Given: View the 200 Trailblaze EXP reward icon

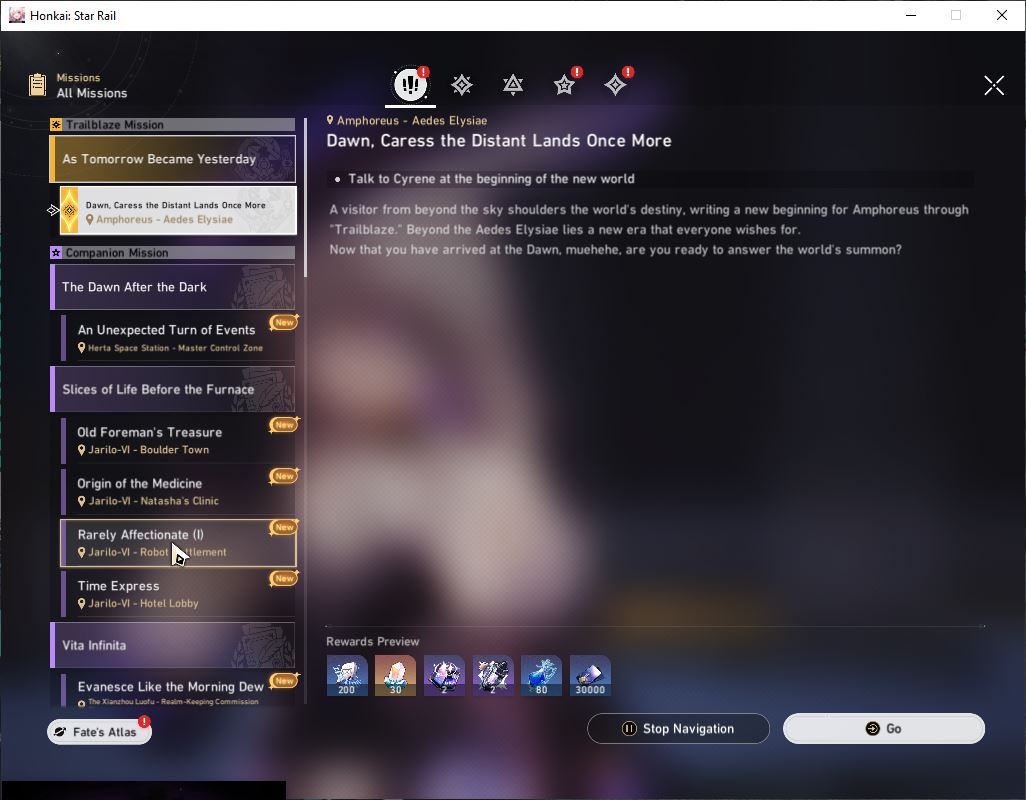Looking at the screenshot, I should [x=347, y=675].
